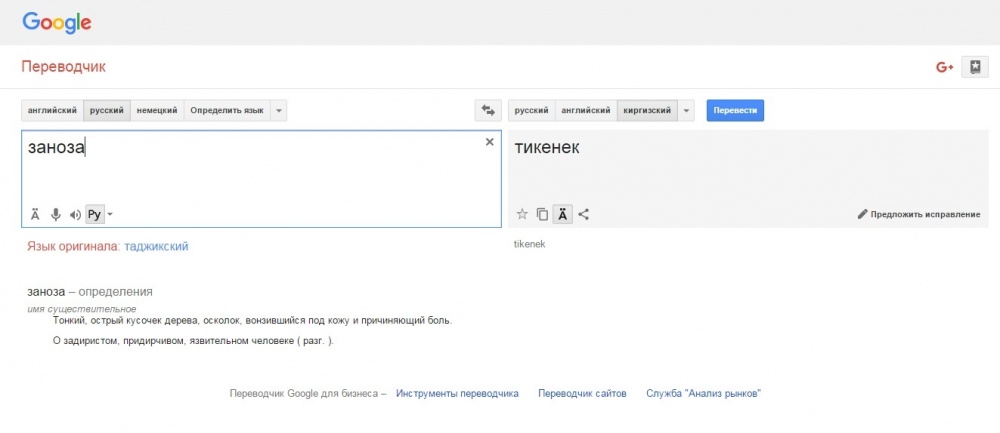The height and width of the screenshot is (433, 1000).
Task: Toggle transliteration of the translation
Action: pyautogui.click(x=562, y=214)
